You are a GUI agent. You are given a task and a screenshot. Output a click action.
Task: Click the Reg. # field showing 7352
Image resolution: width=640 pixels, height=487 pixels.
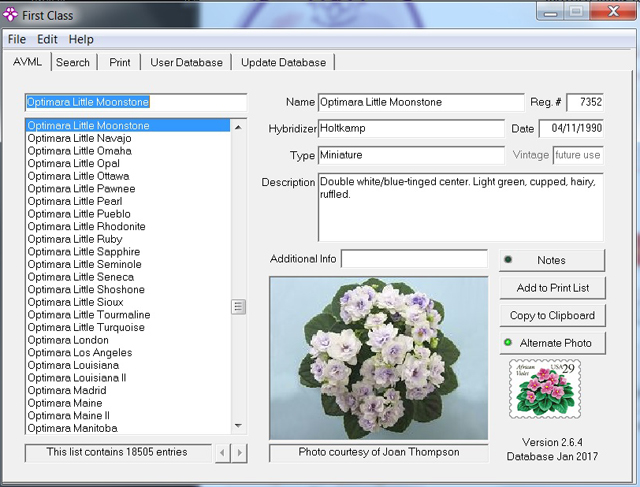click(585, 102)
